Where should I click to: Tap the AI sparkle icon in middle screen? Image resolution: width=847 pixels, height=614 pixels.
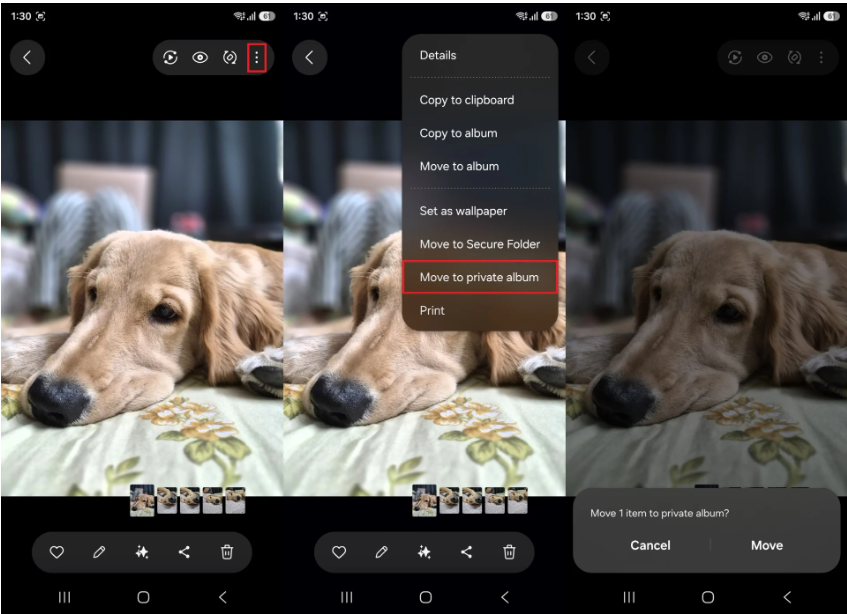click(x=424, y=552)
